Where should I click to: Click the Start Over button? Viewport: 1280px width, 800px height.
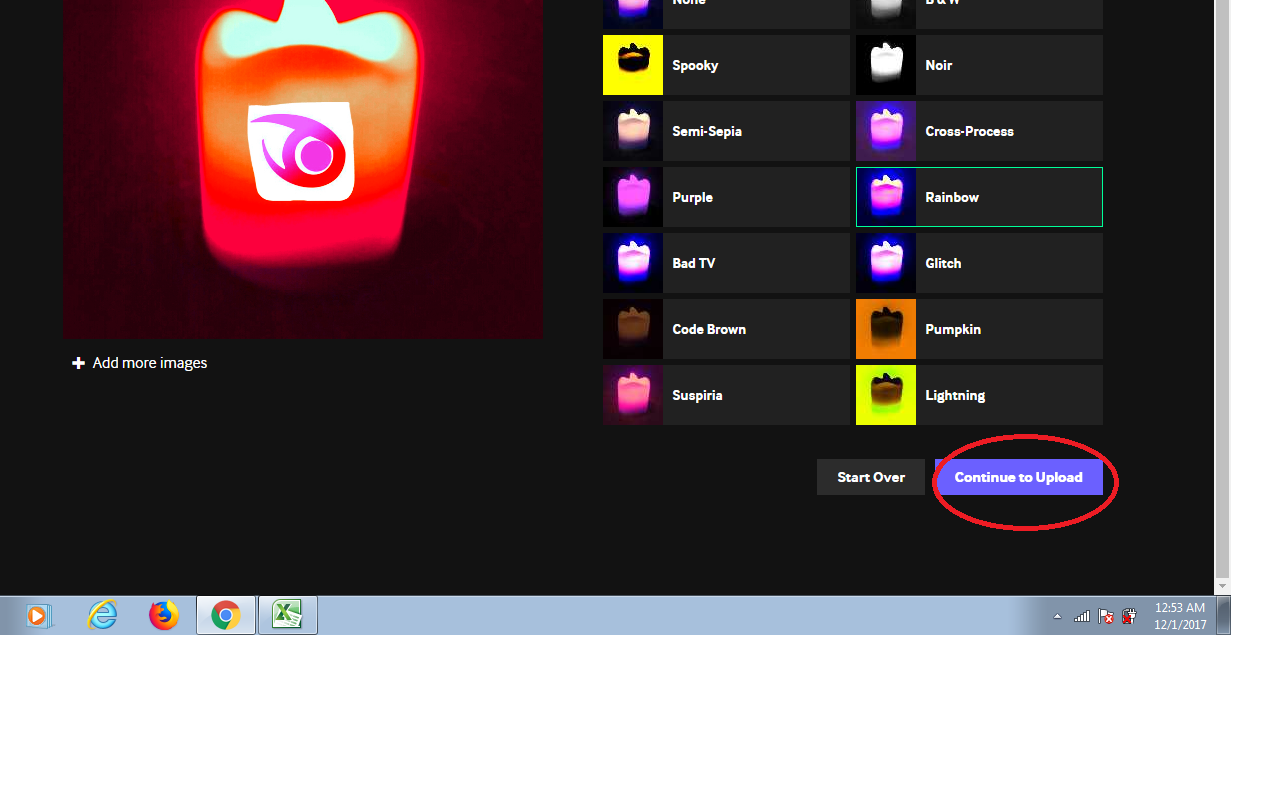pos(871,477)
